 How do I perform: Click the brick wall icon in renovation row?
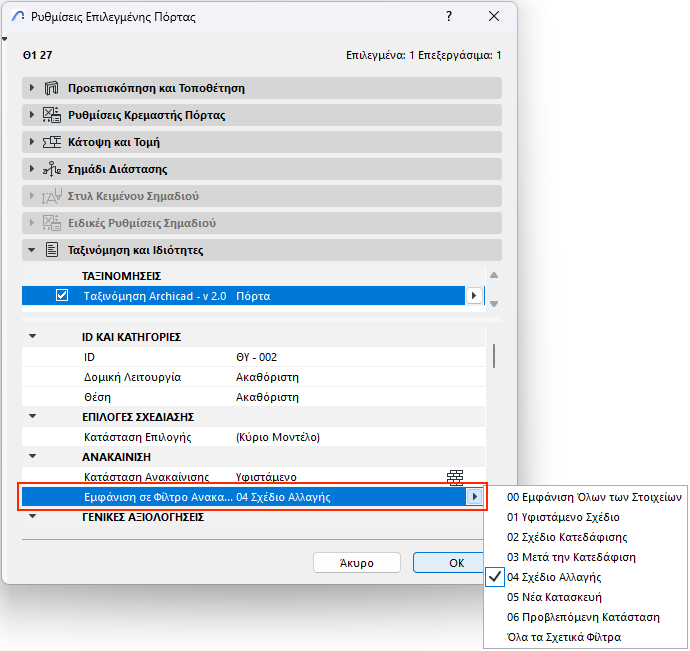[455, 477]
